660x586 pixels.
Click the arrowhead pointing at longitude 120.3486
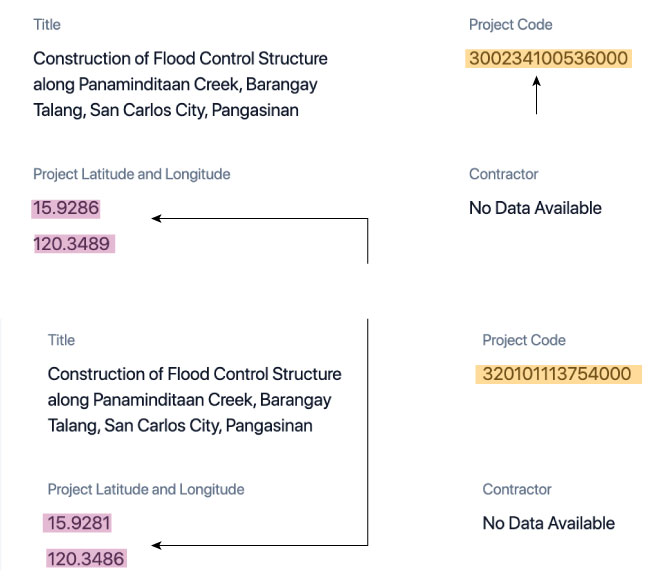[x=155, y=546]
